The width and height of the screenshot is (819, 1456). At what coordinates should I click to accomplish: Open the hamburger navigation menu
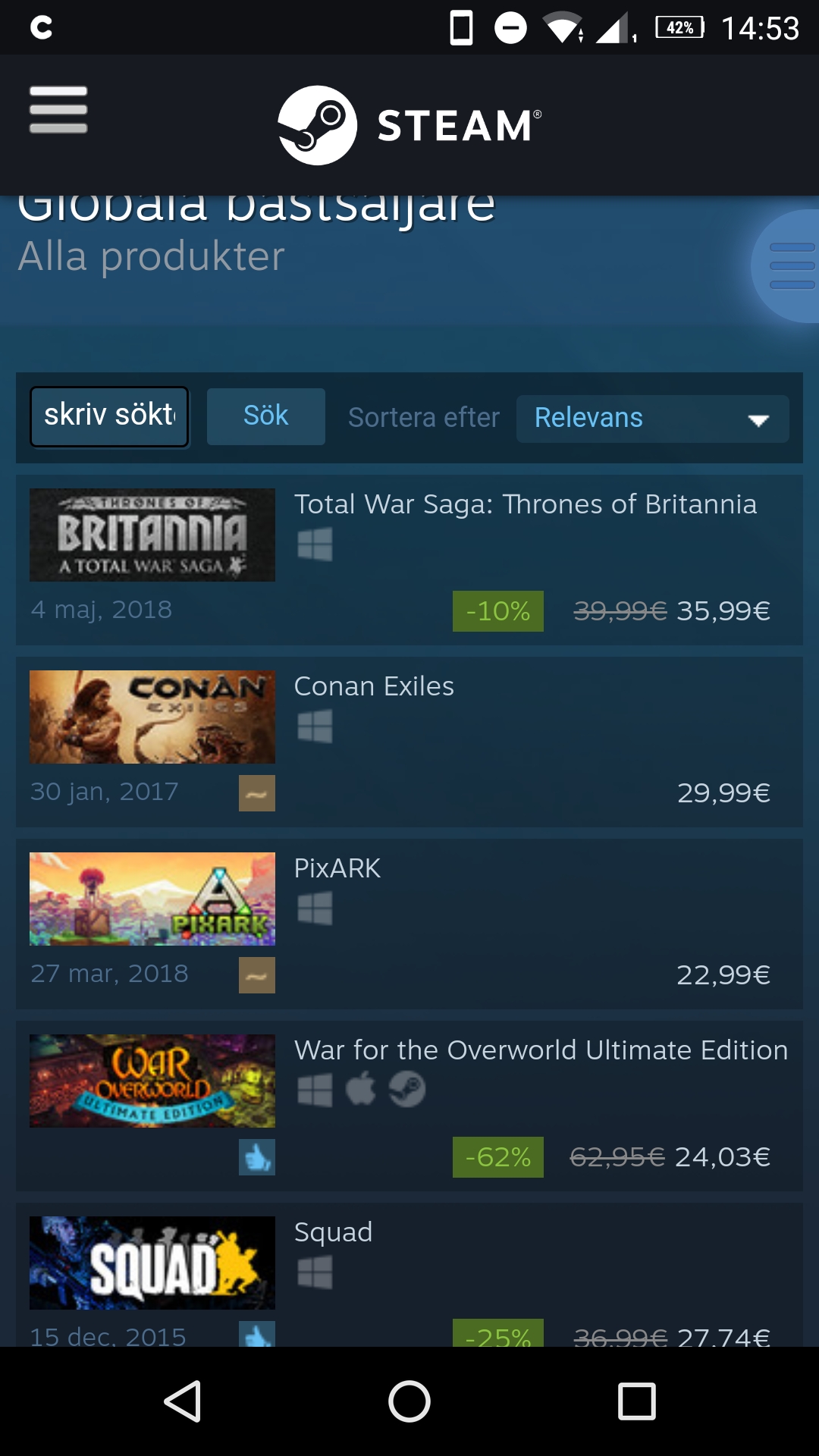58,110
